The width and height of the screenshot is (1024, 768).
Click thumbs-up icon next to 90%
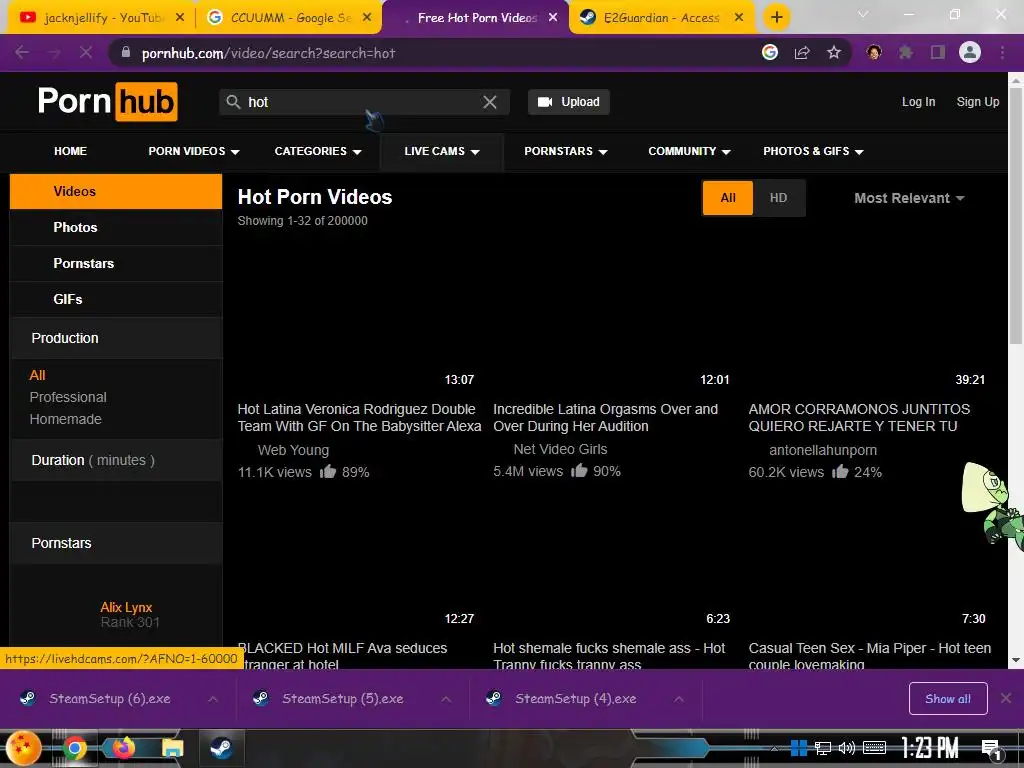coord(579,471)
